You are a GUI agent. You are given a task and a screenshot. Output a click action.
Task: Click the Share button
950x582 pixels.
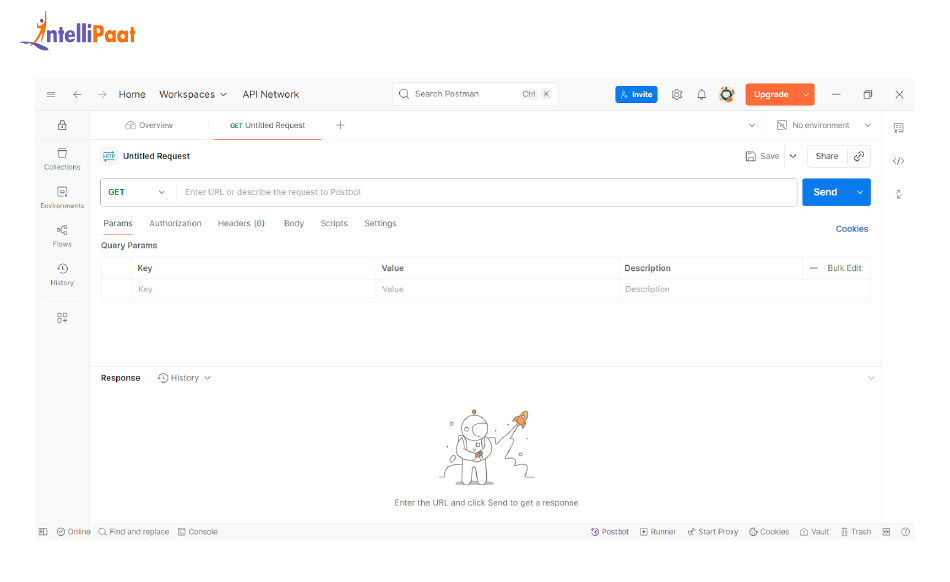(x=826, y=156)
